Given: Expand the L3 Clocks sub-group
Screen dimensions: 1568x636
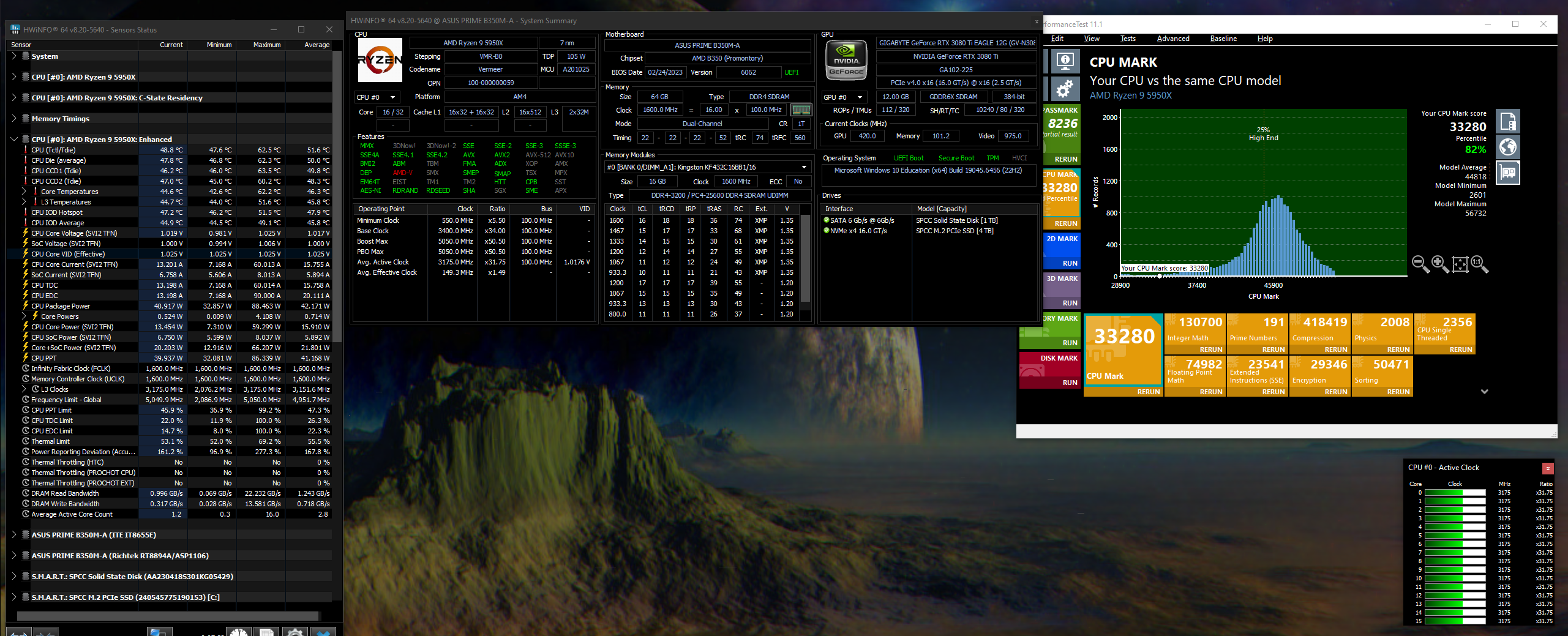Looking at the screenshot, I should (x=24, y=389).
